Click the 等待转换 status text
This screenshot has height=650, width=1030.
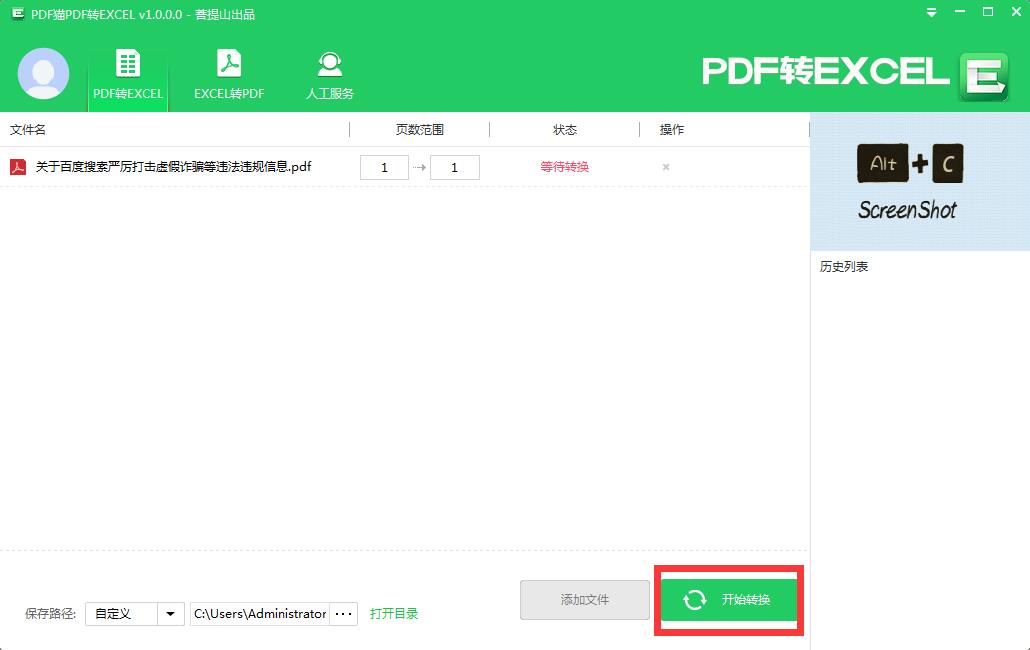[x=565, y=167]
